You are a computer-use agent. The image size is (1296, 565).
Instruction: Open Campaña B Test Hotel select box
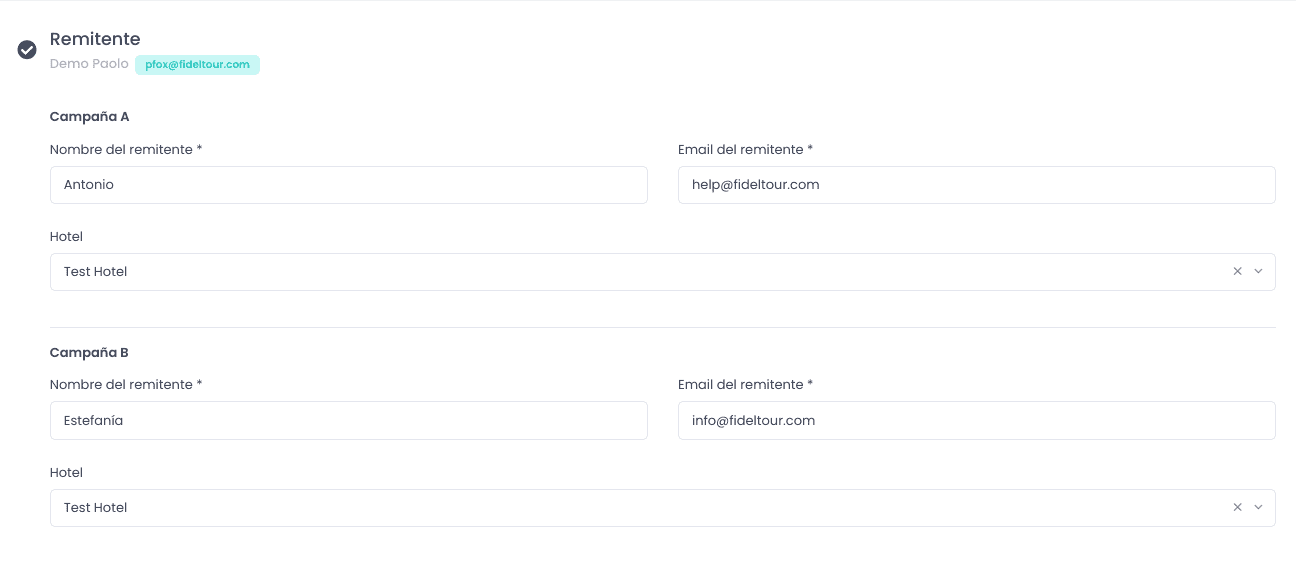[662, 508]
